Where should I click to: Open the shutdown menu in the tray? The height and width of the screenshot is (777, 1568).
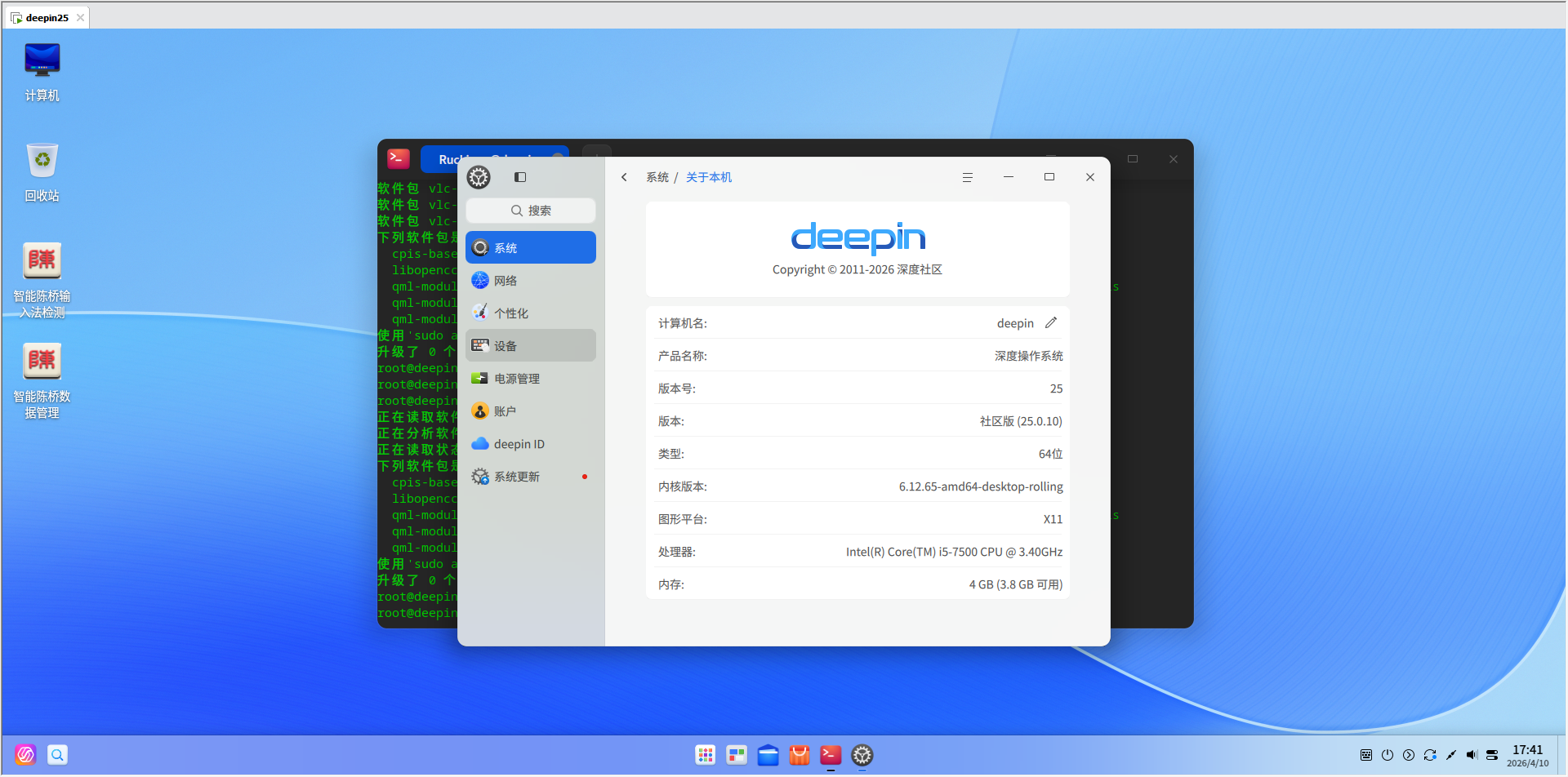point(1388,755)
